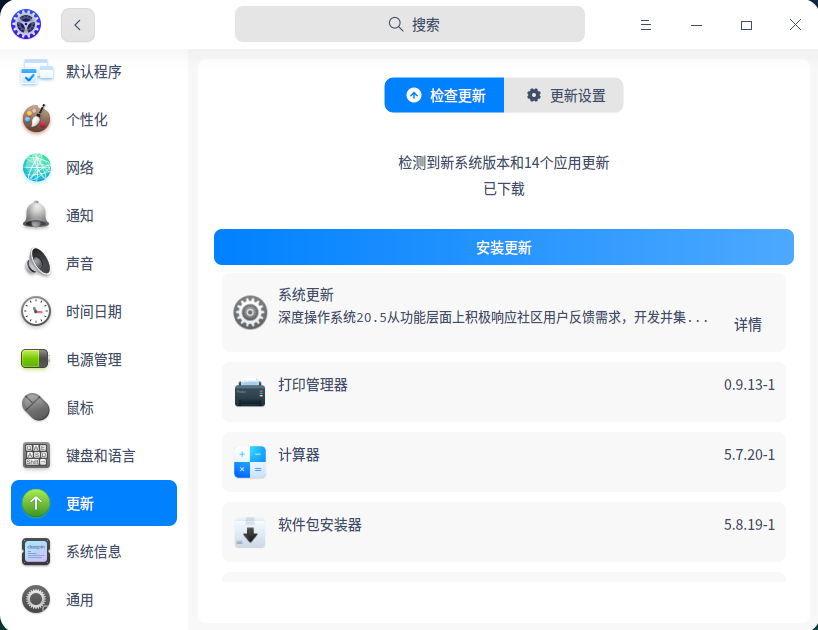
Task: Select the 电源管理 battery icon
Action: [36, 359]
